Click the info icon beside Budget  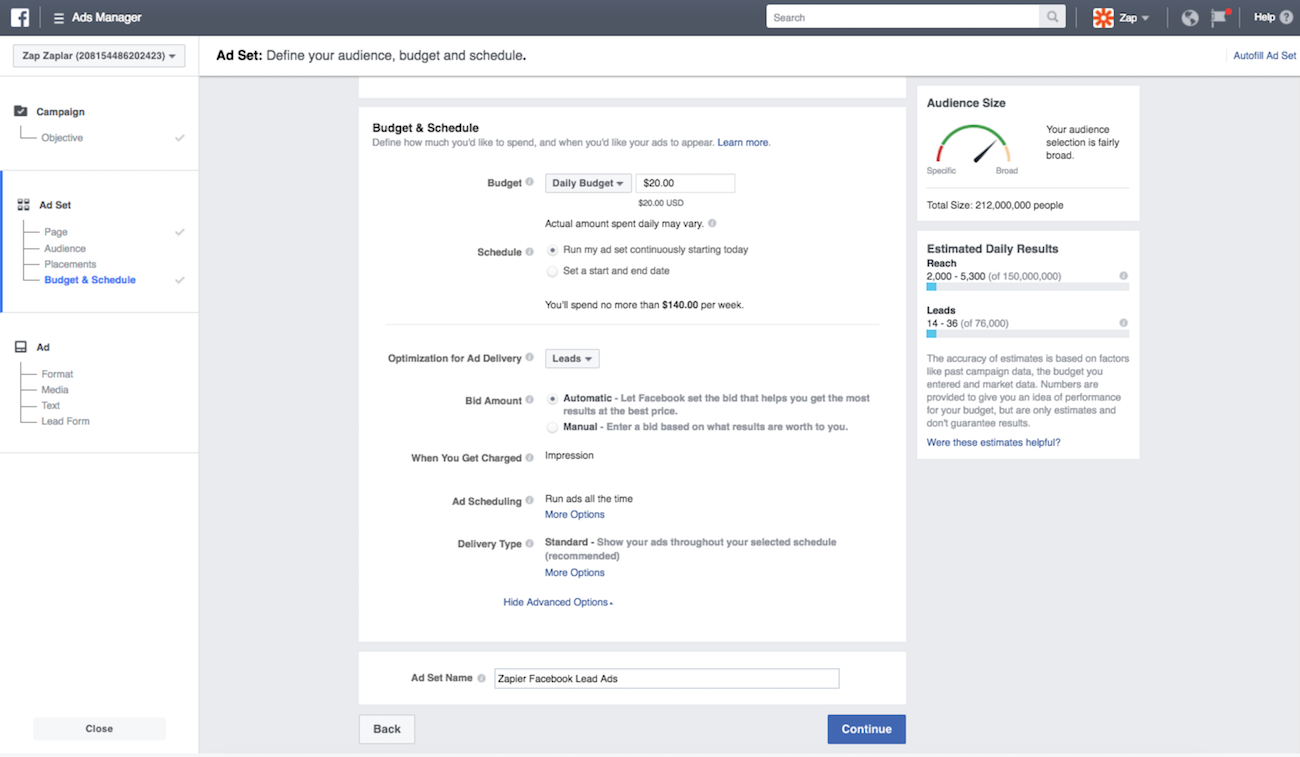[x=530, y=183]
